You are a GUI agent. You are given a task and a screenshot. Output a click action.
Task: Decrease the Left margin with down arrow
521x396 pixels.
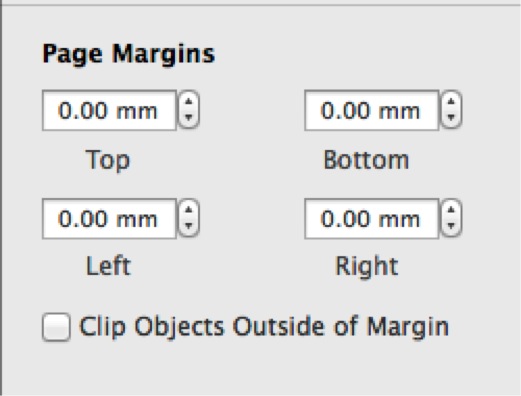[x=189, y=226]
